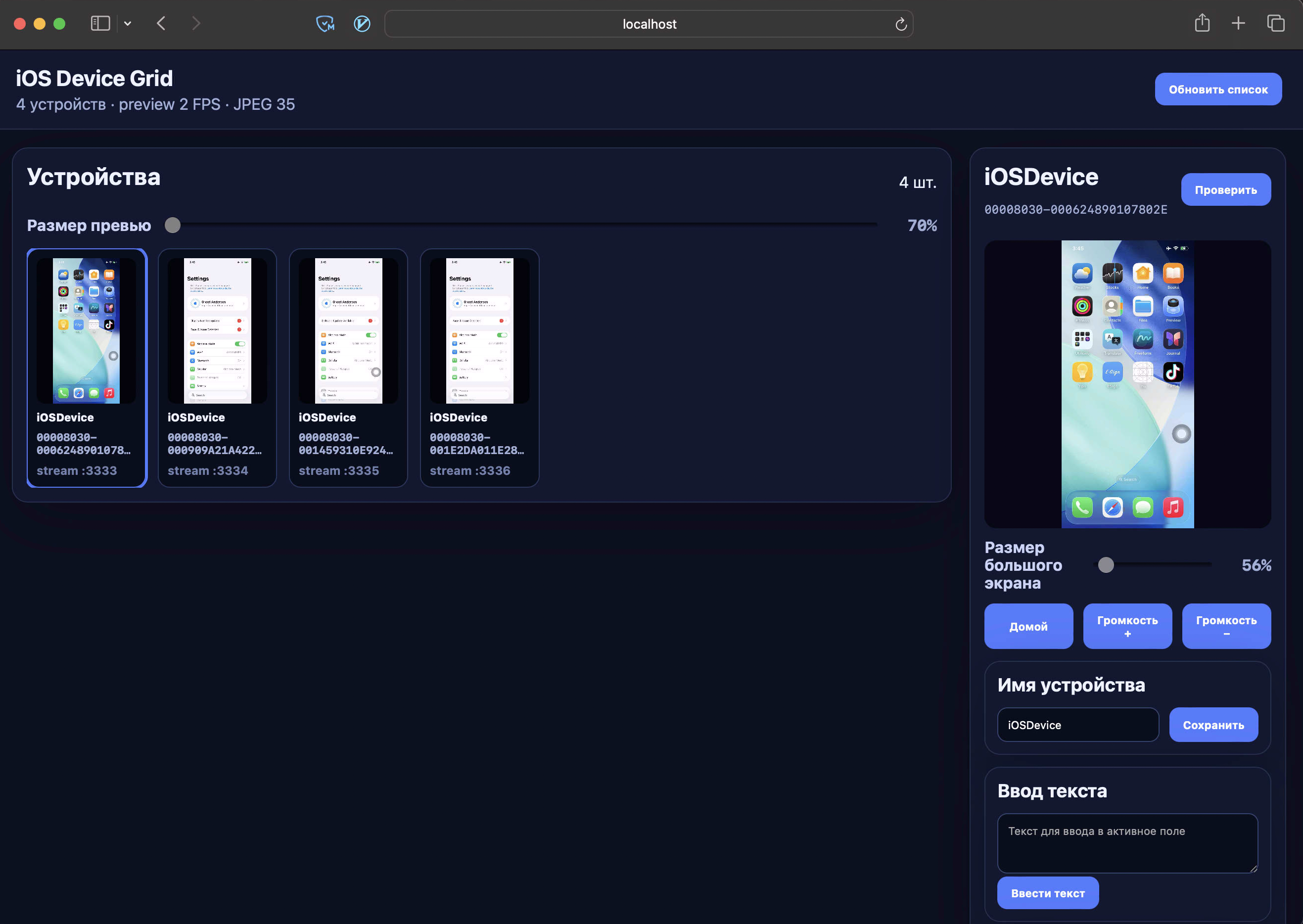Open Files app in the large preview
The width and height of the screenshot is (1303, 924).
[x=1143, y=307]
